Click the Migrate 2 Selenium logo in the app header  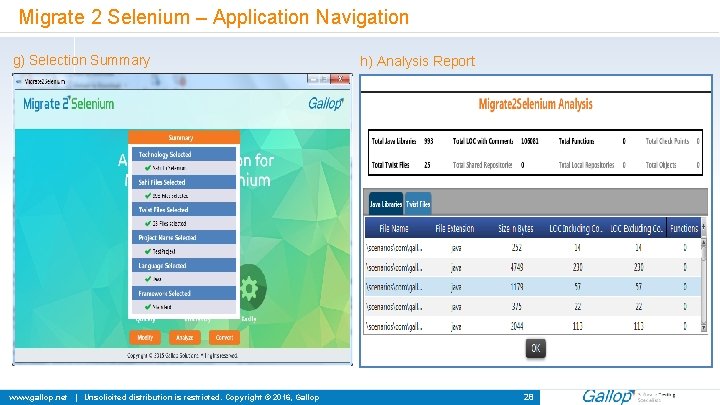pyautogui.click(x=68, y=103)
